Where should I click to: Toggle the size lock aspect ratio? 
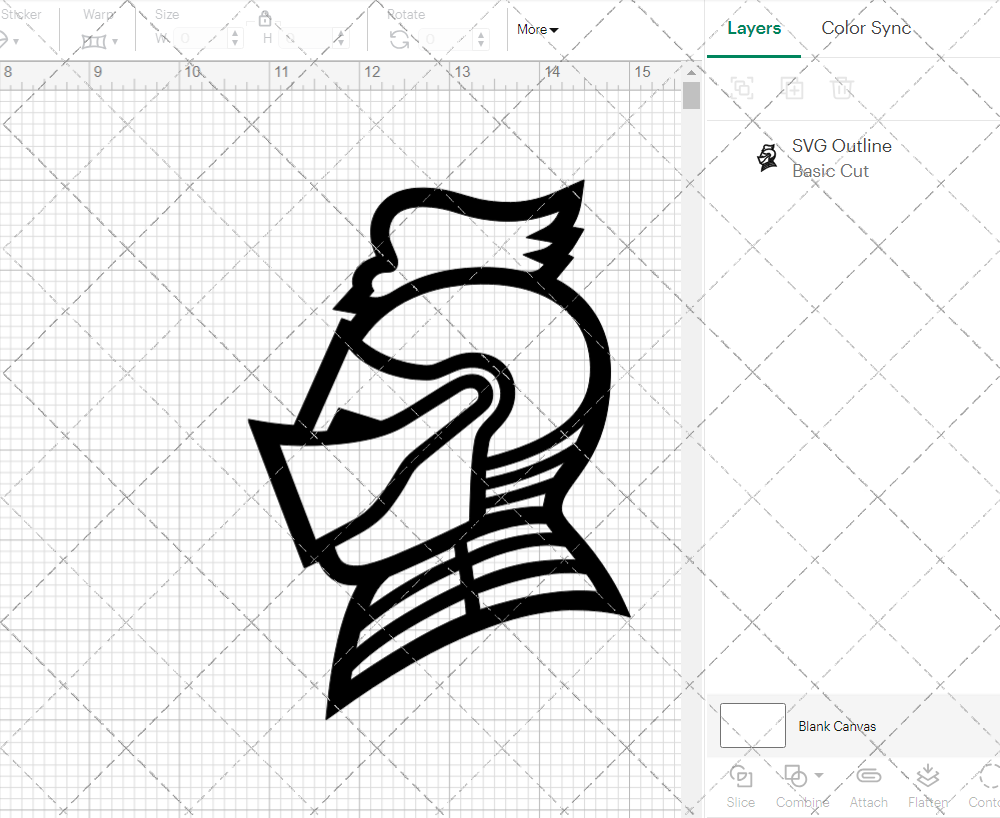pyautogui.click(x=265, y=18)
